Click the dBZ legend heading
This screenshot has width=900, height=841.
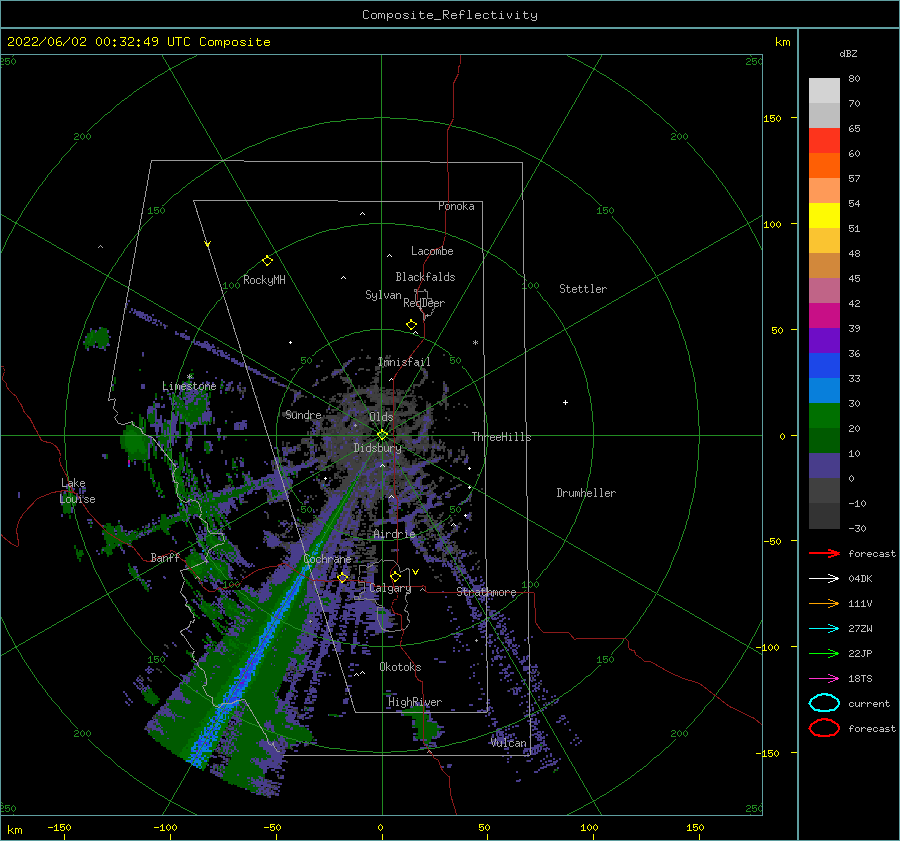(x=848, y=53)
